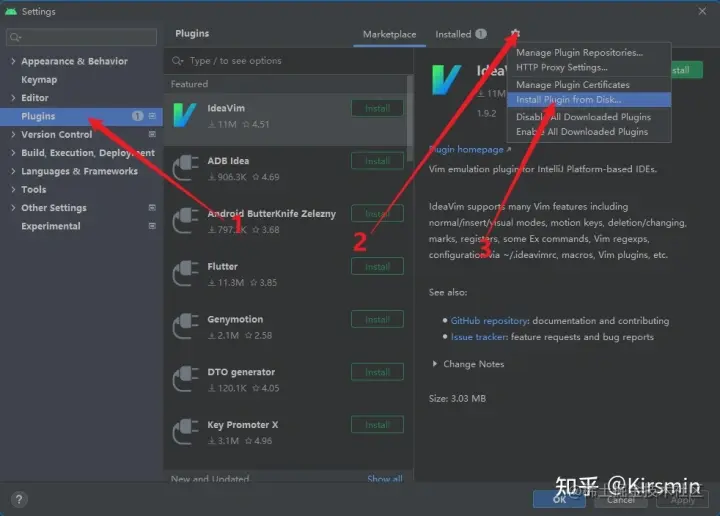Select Plugins in settings tree

[81, 116]
